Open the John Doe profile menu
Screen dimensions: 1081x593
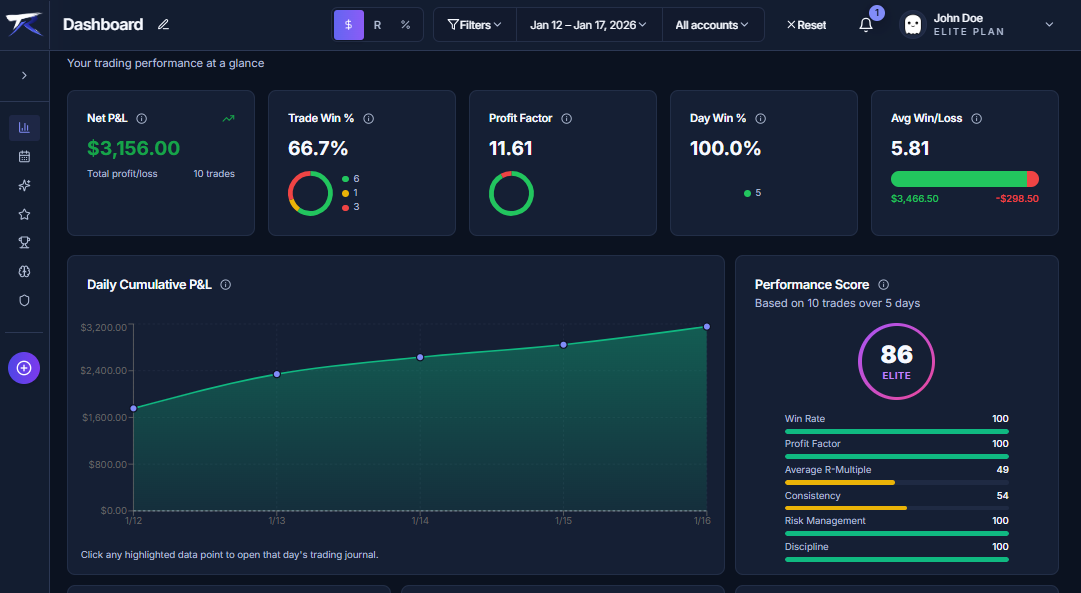(976, 25)
